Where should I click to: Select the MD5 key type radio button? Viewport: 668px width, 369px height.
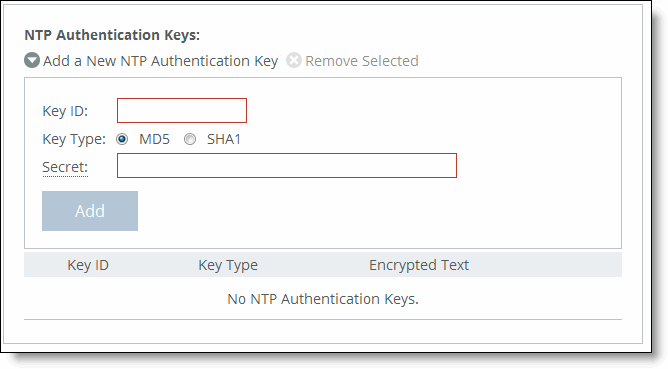(122, 139)
